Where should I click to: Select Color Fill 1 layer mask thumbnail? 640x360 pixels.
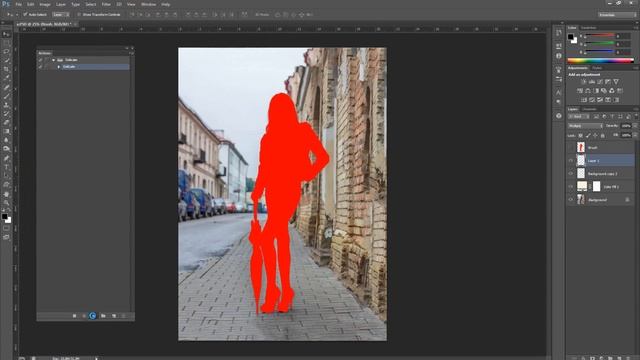click(x=596, y=187)
